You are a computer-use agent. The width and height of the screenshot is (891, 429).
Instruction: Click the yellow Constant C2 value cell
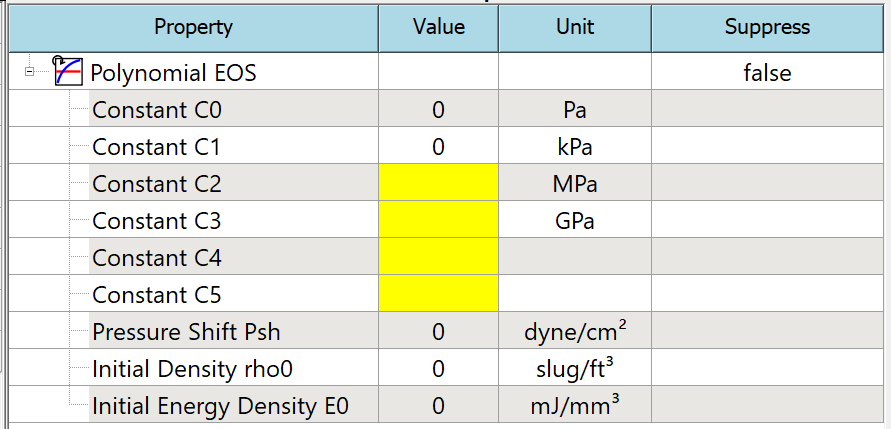tap(438, 184)
